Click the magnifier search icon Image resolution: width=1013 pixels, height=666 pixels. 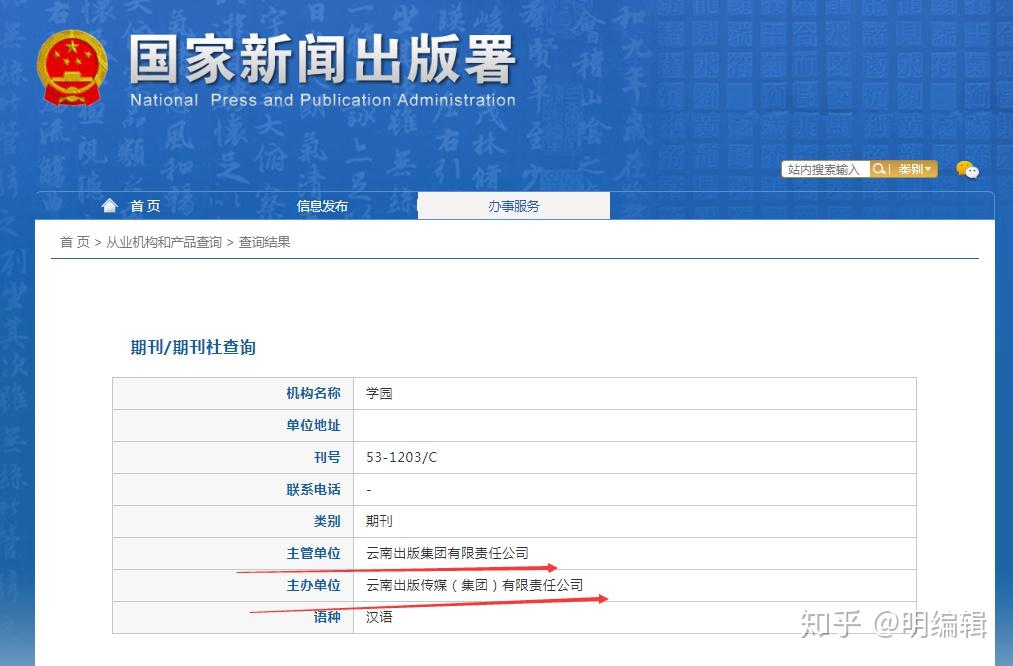pos(879,169)
